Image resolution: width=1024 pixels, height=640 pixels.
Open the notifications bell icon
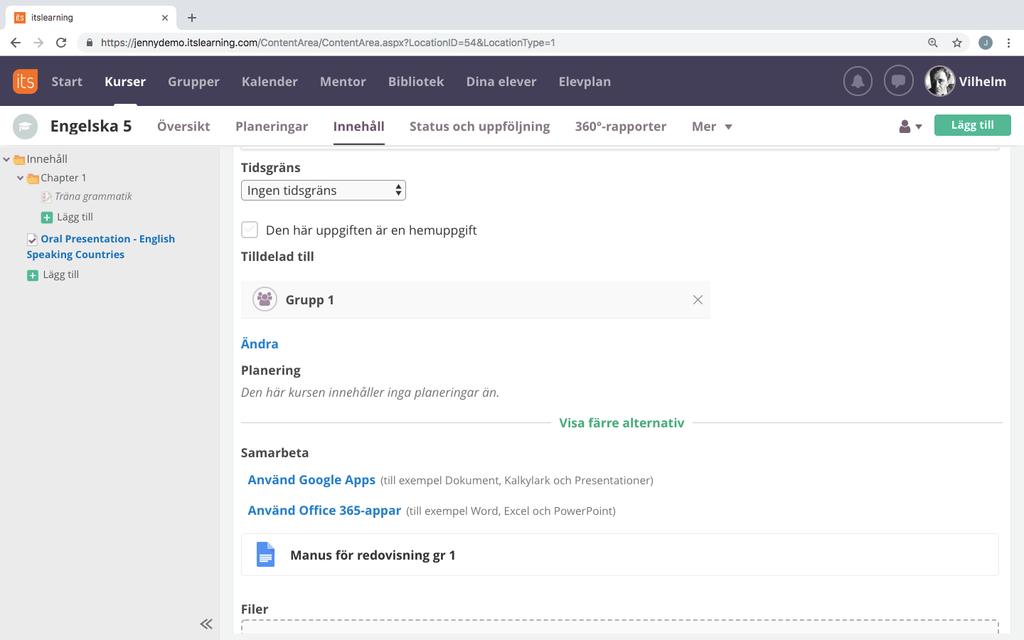[857, 82]
